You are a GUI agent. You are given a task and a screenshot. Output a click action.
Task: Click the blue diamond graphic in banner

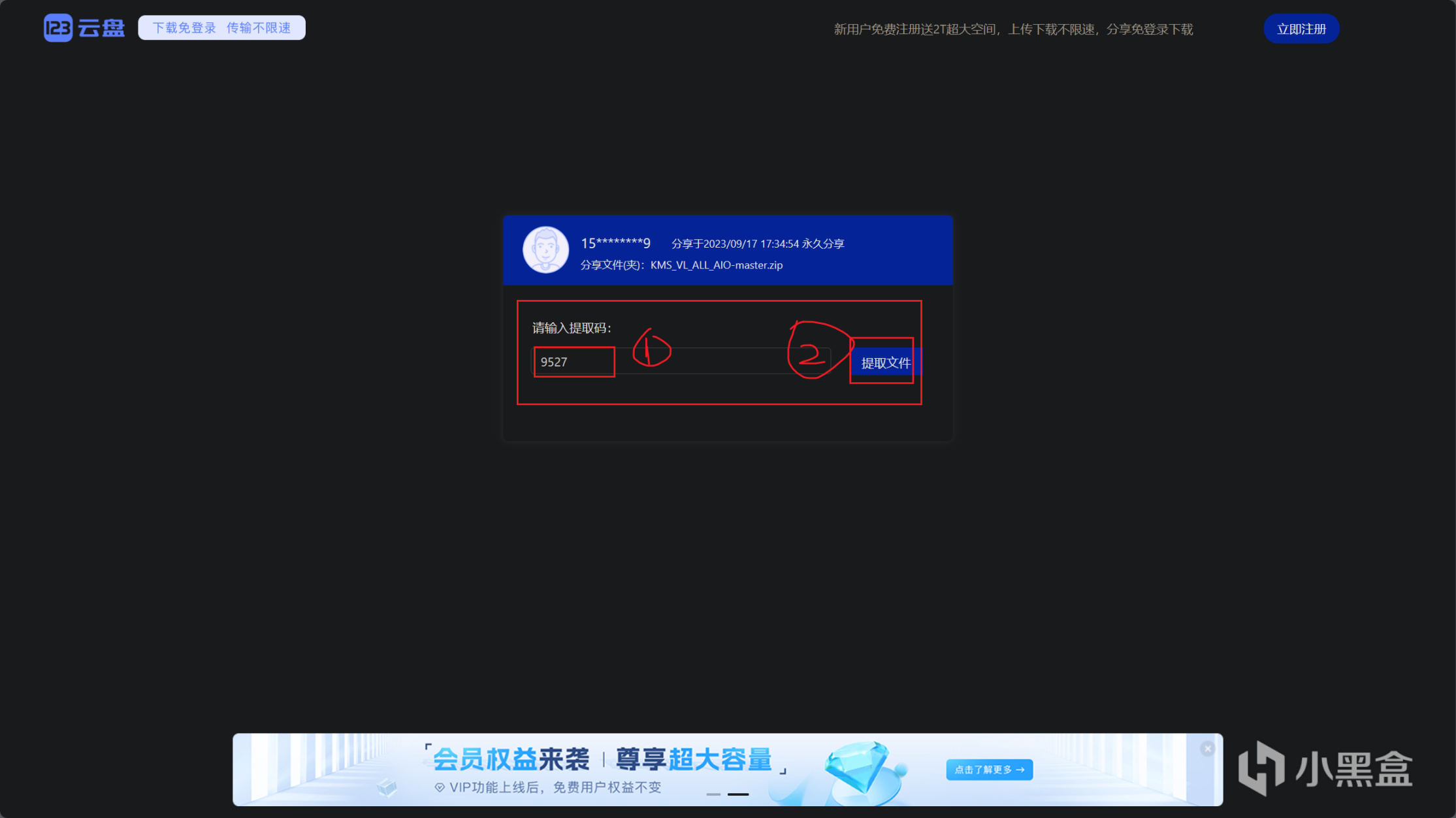click(x=858, y=767)
